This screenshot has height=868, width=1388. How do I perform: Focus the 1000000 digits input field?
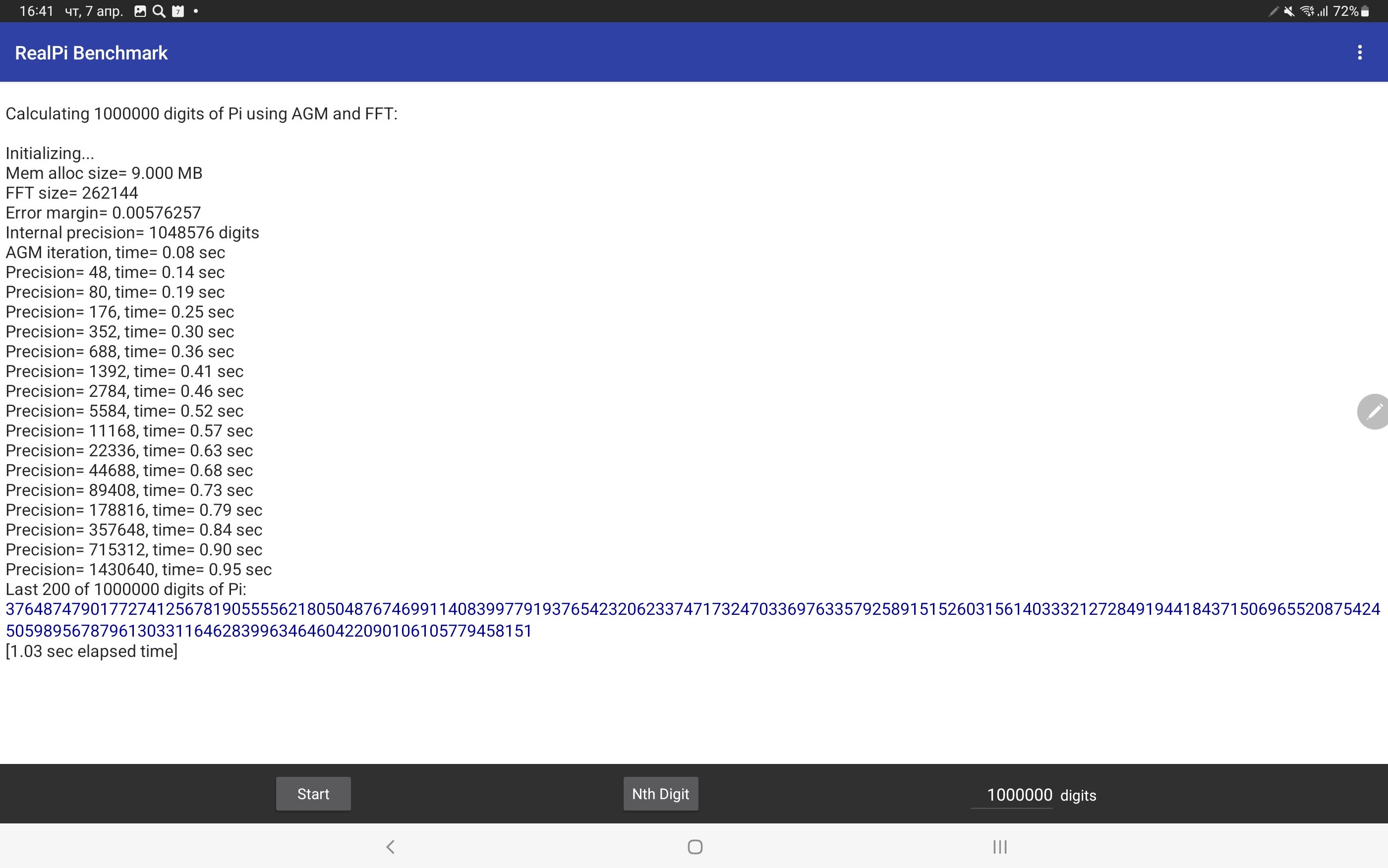tap(1011, 795)
